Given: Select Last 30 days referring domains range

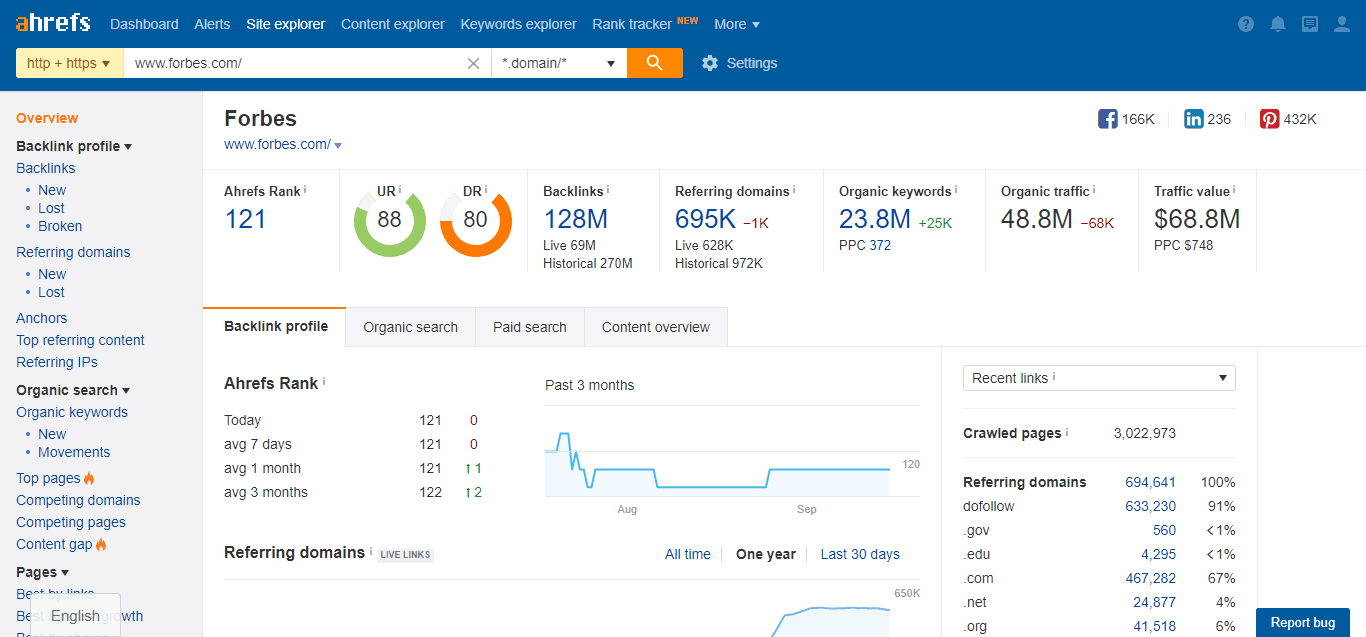Looking at the screenshot, I should [860, 554].
